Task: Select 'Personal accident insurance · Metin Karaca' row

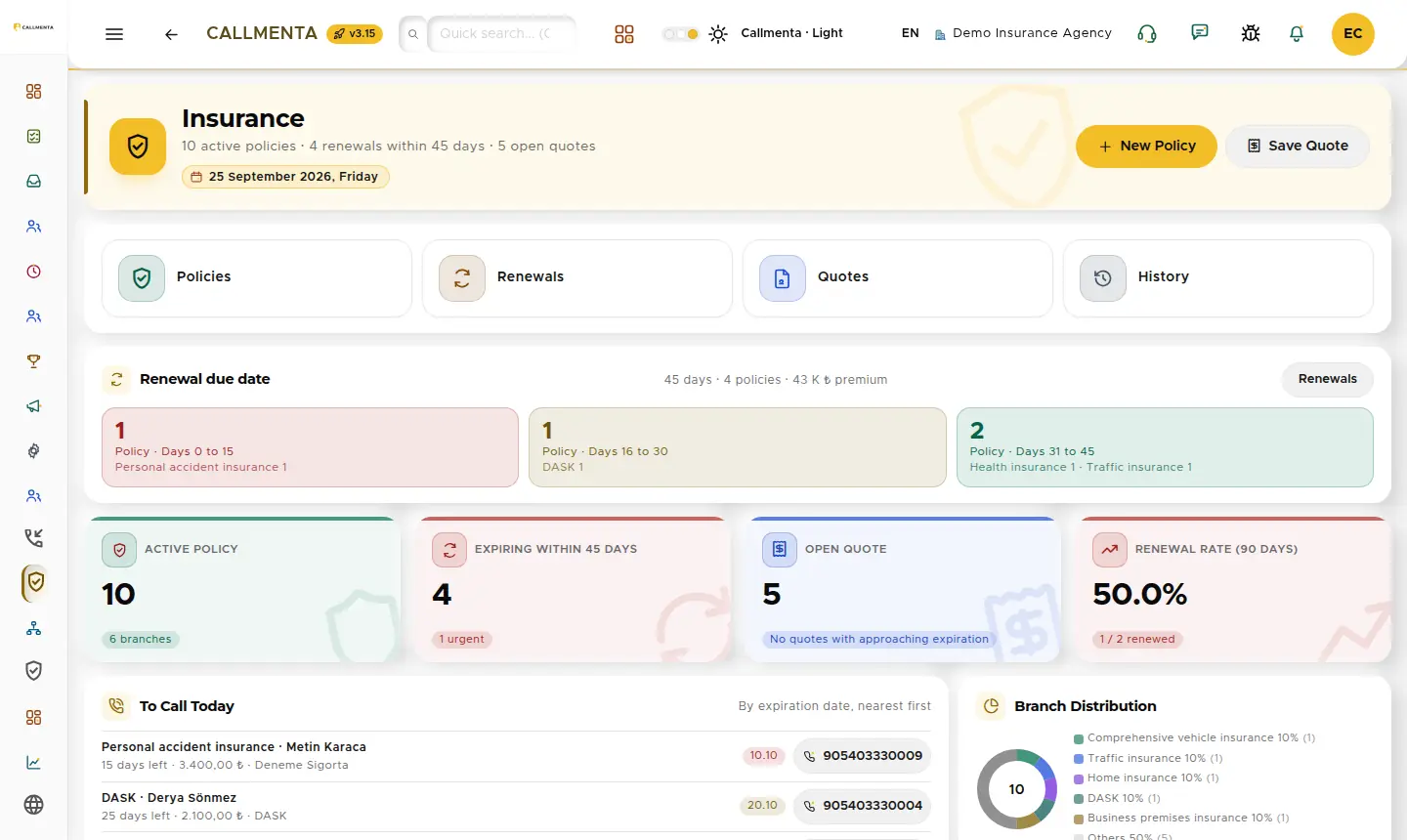Action: [x=516, y=756]
